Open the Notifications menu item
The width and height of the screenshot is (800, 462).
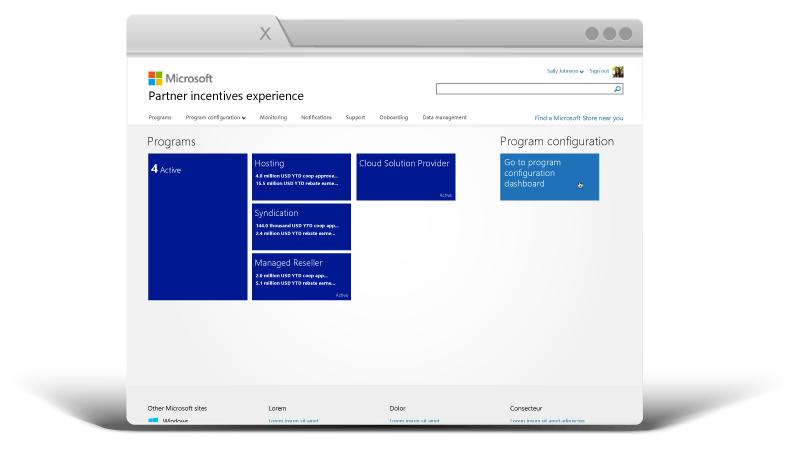[316, 117]
